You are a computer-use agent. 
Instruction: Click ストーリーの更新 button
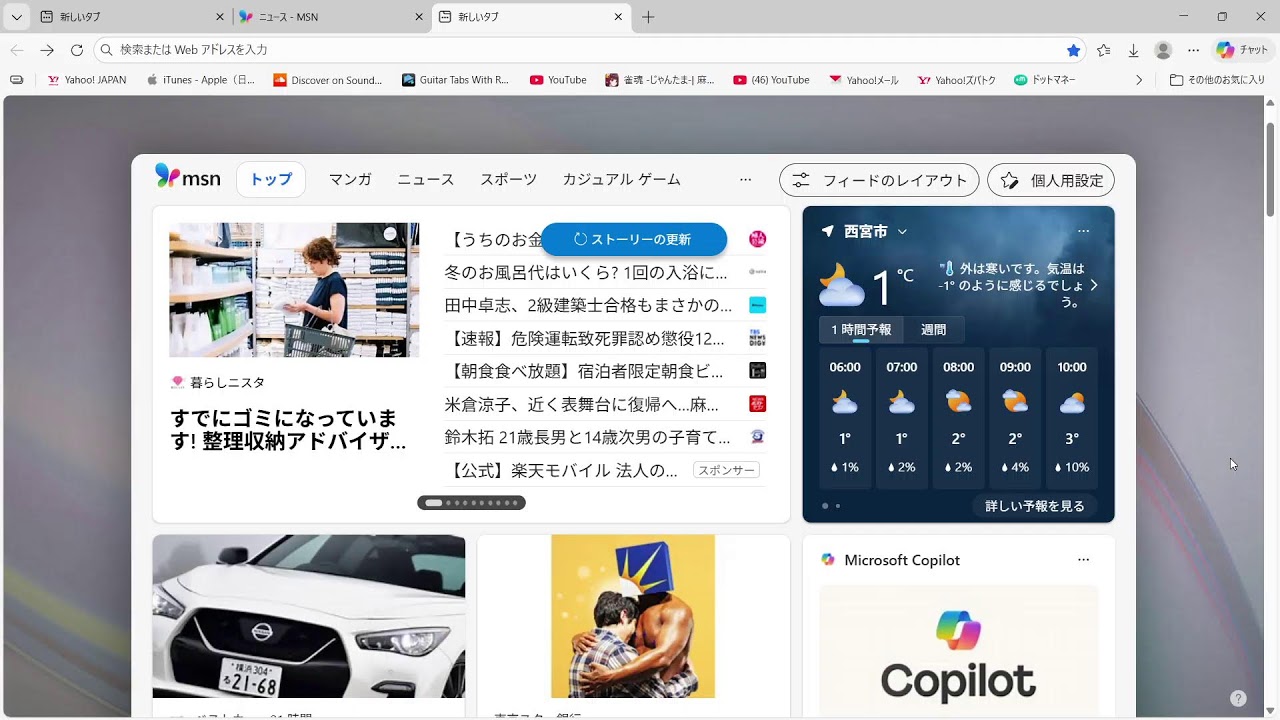click(634, 239)
